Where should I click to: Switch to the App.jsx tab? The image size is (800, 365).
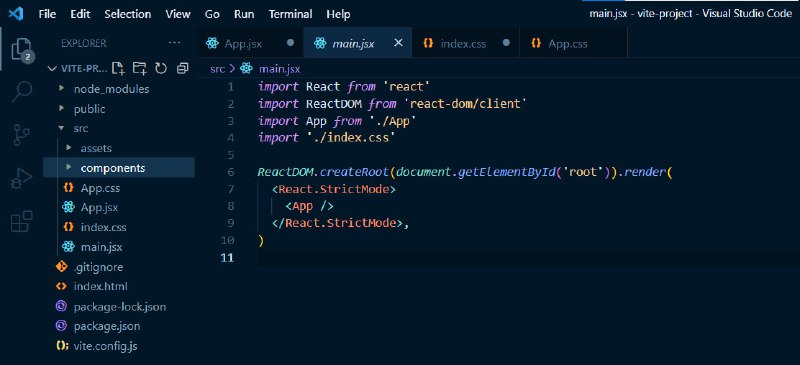tap(250, 43)
